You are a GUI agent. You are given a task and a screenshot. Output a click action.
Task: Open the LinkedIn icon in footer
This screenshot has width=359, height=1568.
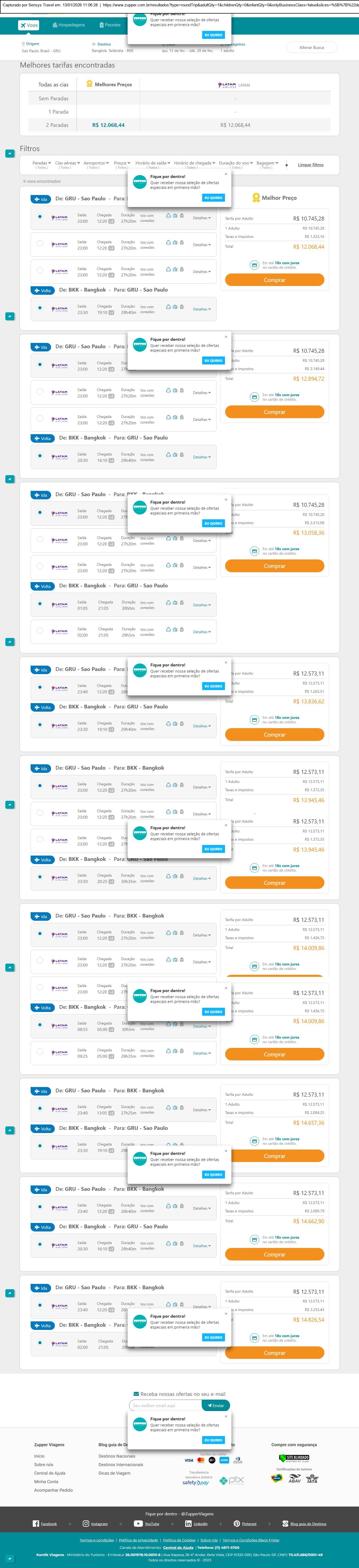(188, 1524)
